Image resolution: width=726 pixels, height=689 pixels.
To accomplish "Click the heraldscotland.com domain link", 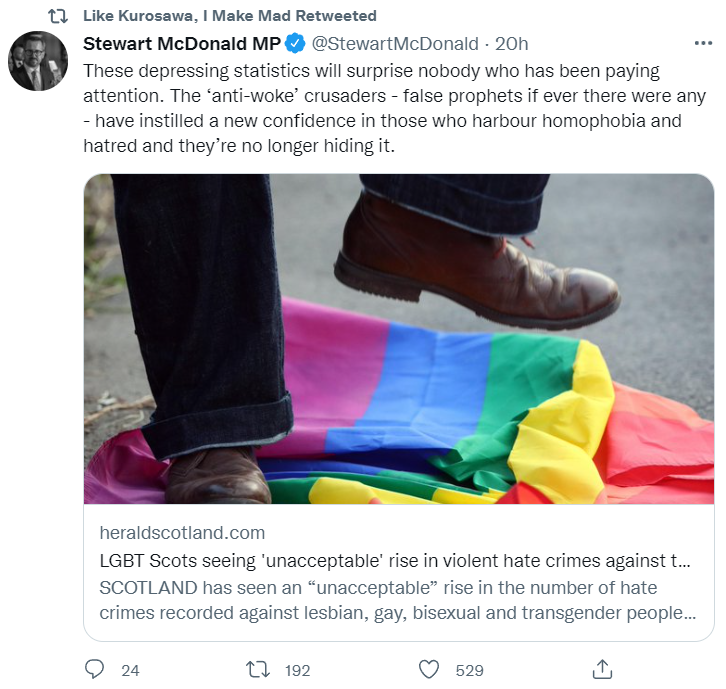I will tap(182, 533).
